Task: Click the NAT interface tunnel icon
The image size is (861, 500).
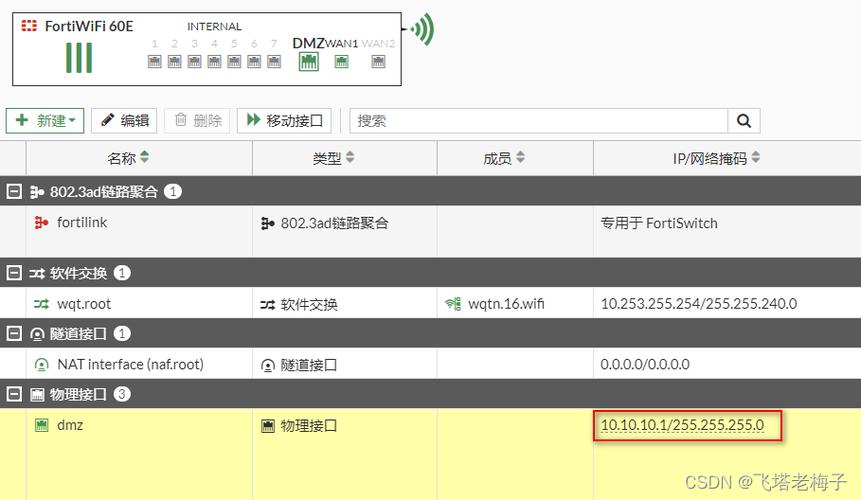Action: 41,364
